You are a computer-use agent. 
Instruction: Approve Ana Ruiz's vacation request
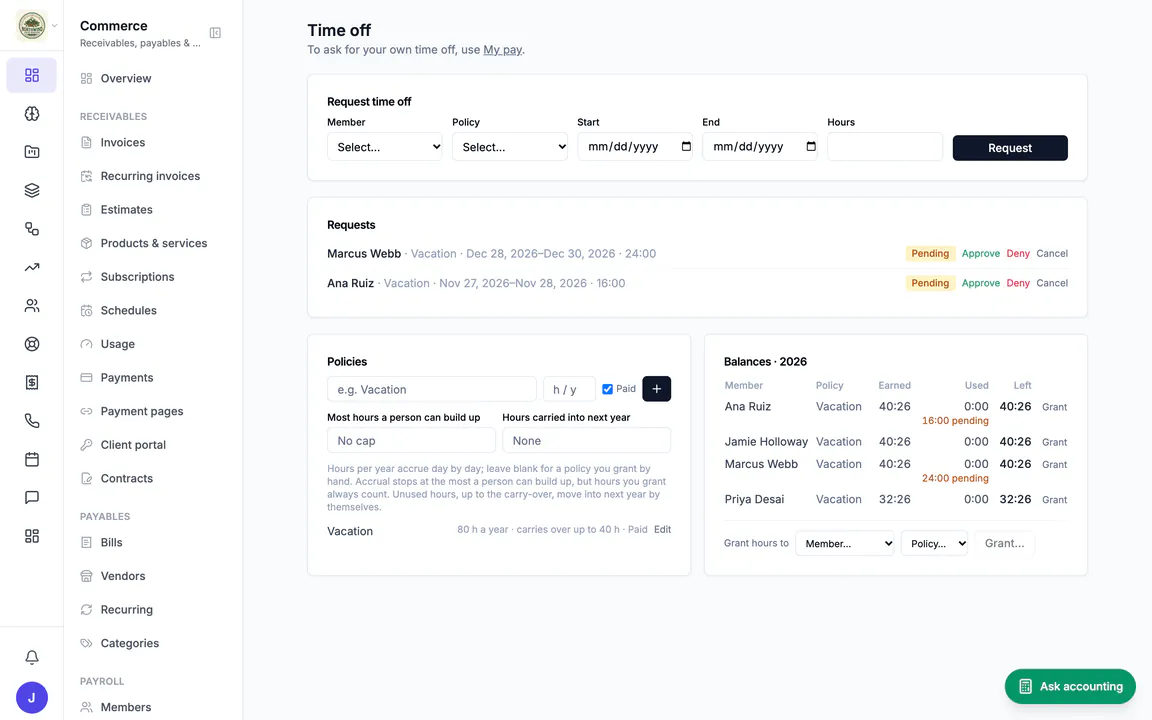point(980,283)
